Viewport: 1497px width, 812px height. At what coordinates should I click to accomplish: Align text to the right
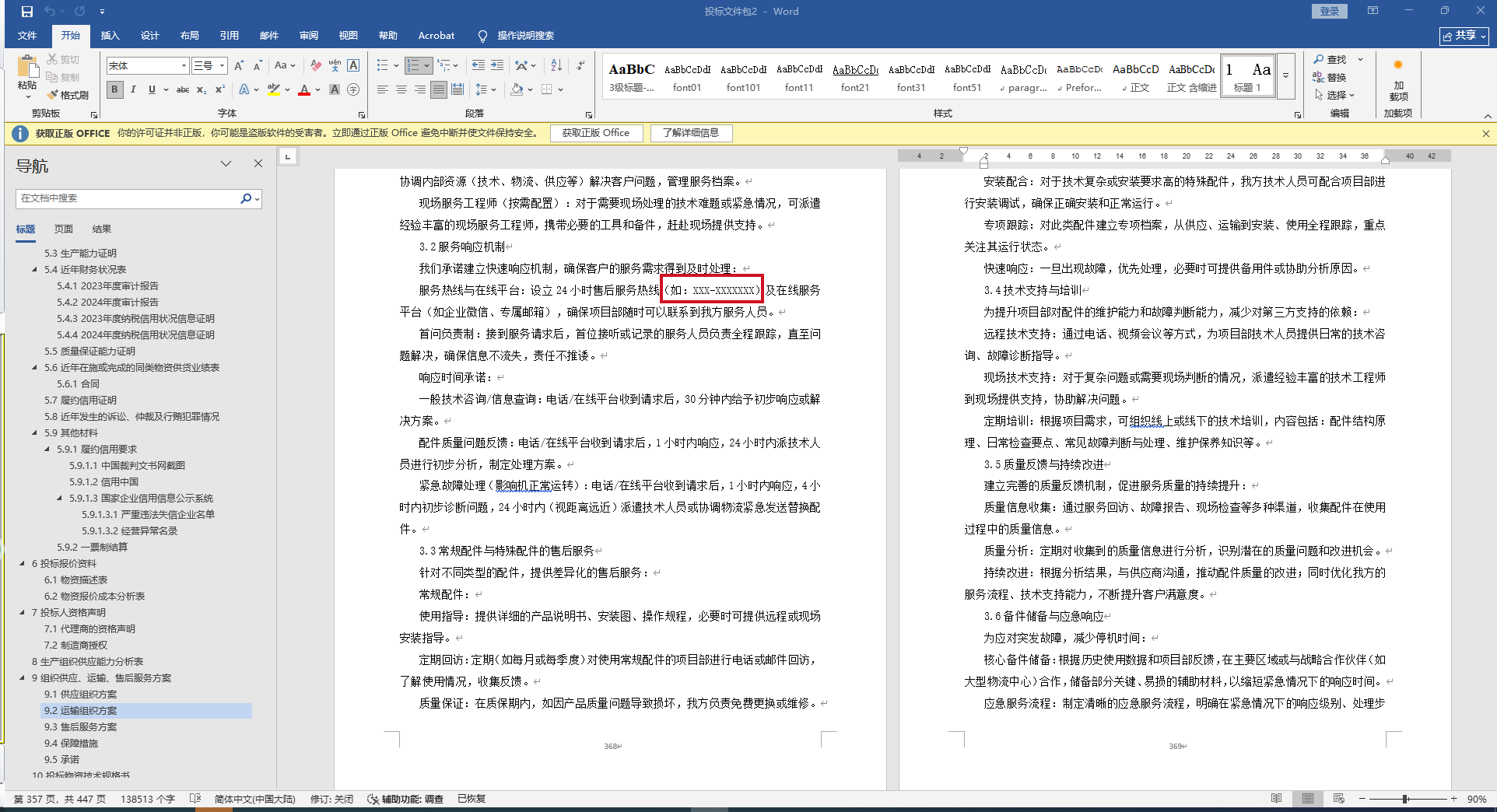[x=420, y=89]
